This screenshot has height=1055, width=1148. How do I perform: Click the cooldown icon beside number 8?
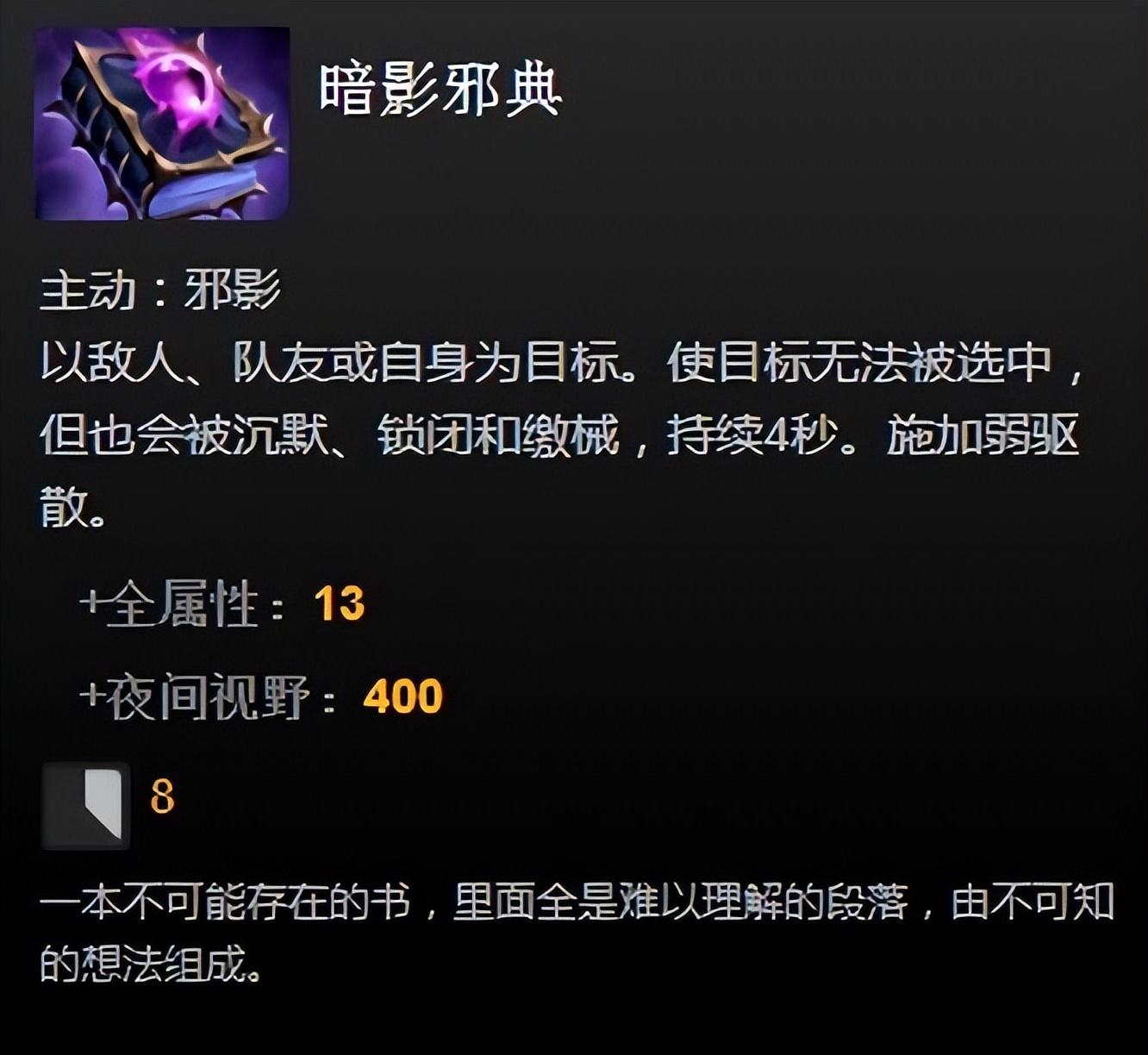pyautogui.click(x=86, y=805)
